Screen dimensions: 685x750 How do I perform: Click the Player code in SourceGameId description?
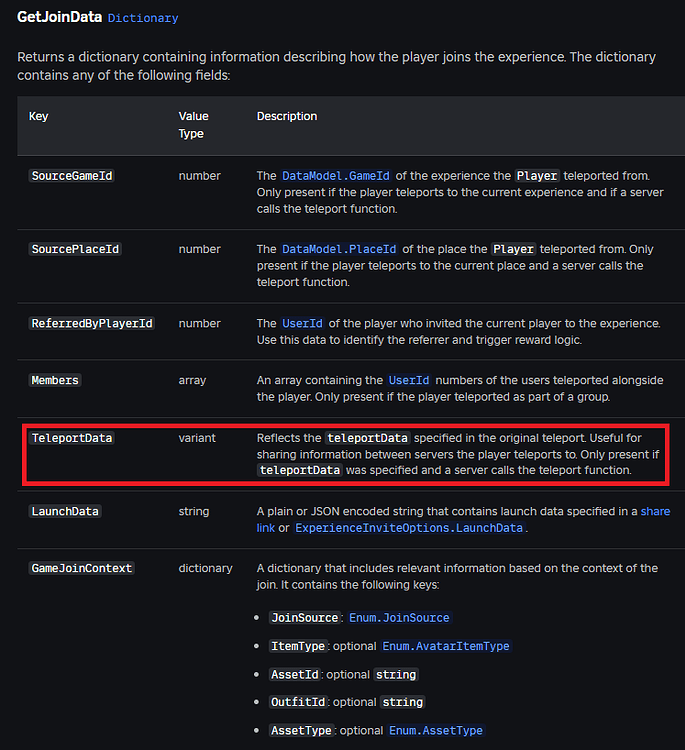point(537,176)
